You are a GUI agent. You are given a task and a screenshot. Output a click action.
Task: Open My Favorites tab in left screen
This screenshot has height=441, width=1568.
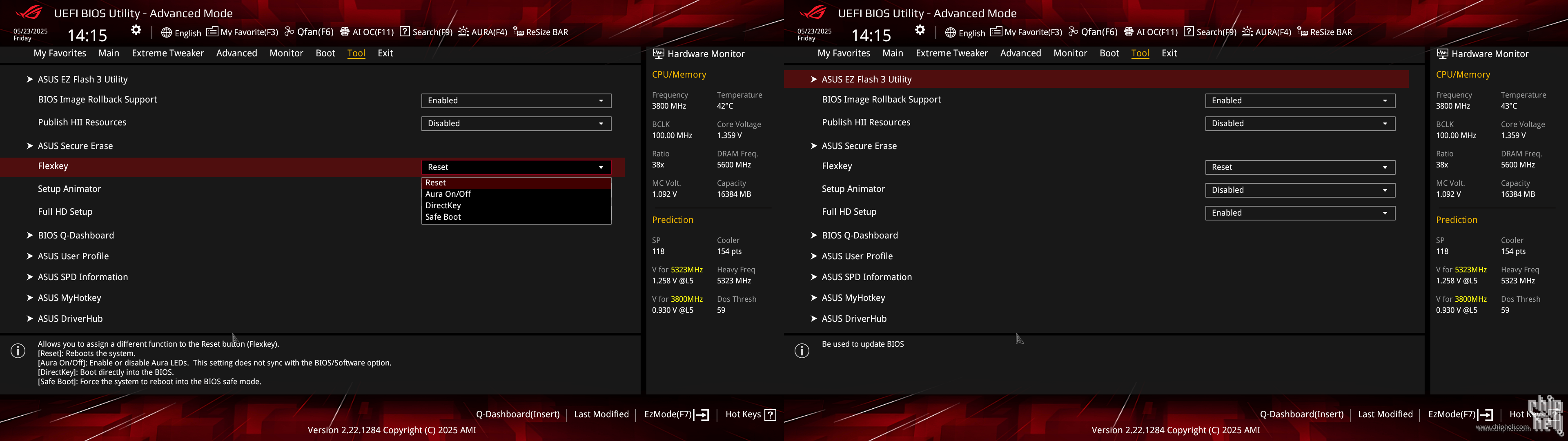click(x=60, y=53)
